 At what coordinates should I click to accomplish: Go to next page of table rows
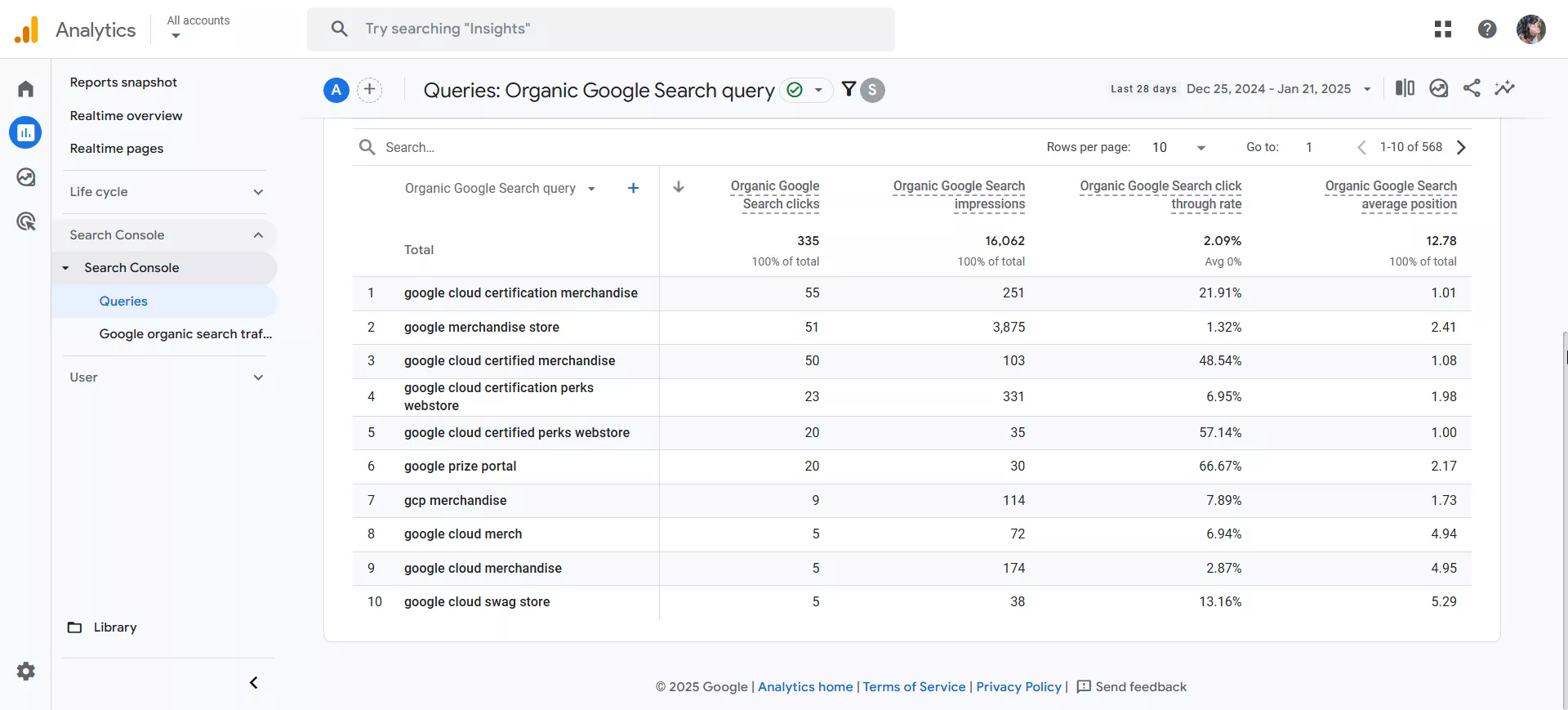1462,147
